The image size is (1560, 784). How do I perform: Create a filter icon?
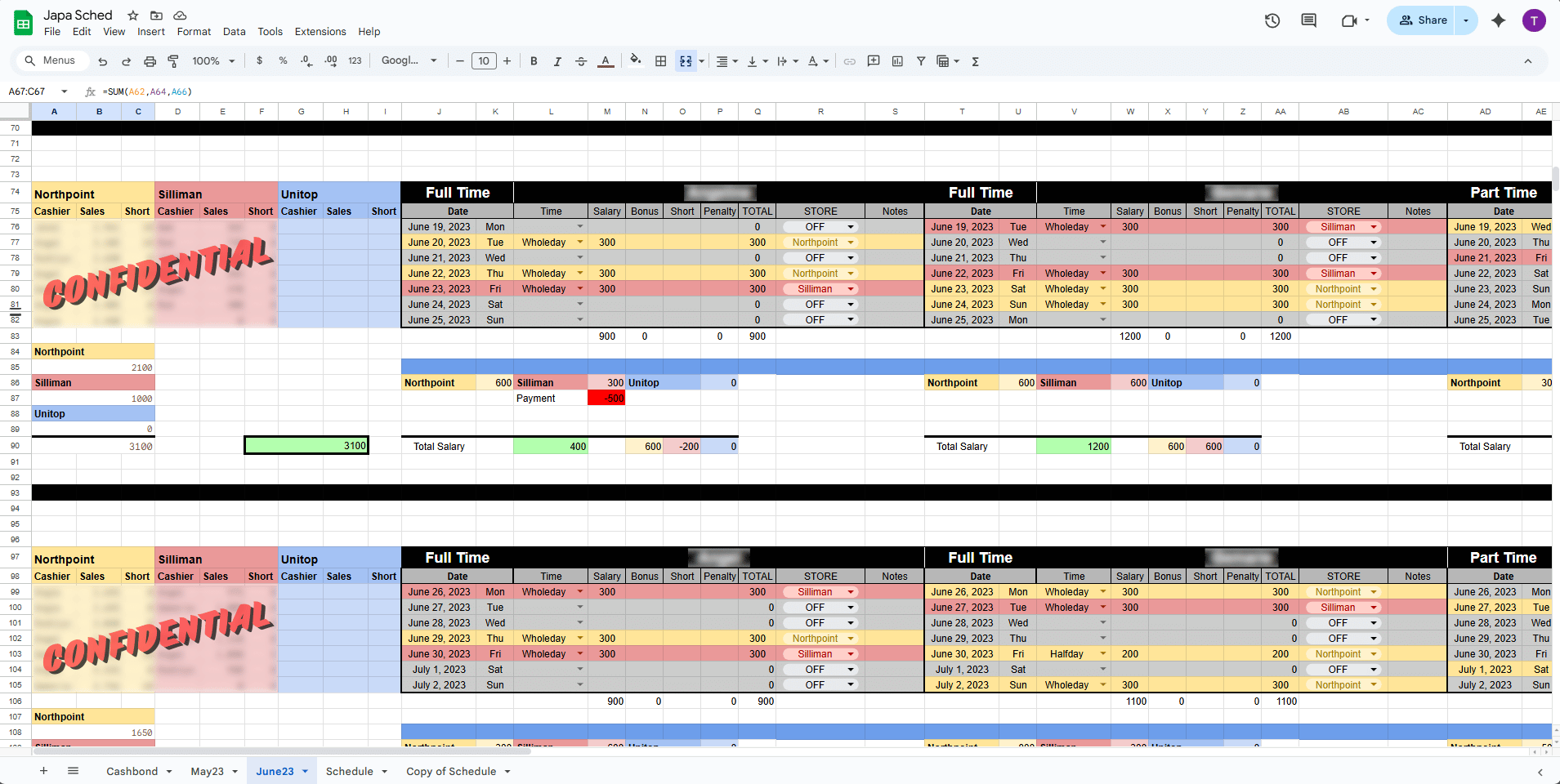click(x=921, y=61)
